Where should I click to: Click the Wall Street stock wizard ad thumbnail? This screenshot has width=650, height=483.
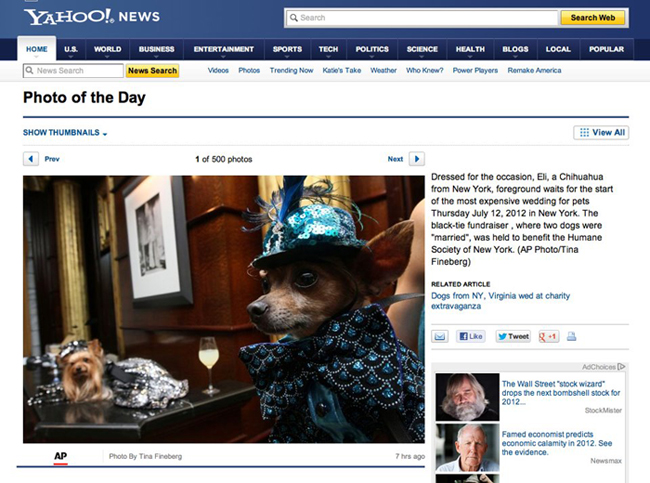[467, 397]
